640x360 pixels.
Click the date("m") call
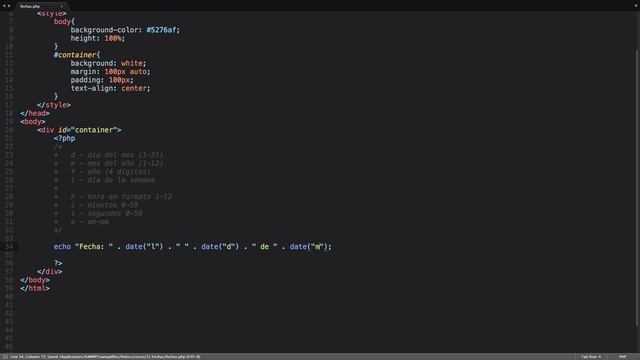click(x=309, y=247)
